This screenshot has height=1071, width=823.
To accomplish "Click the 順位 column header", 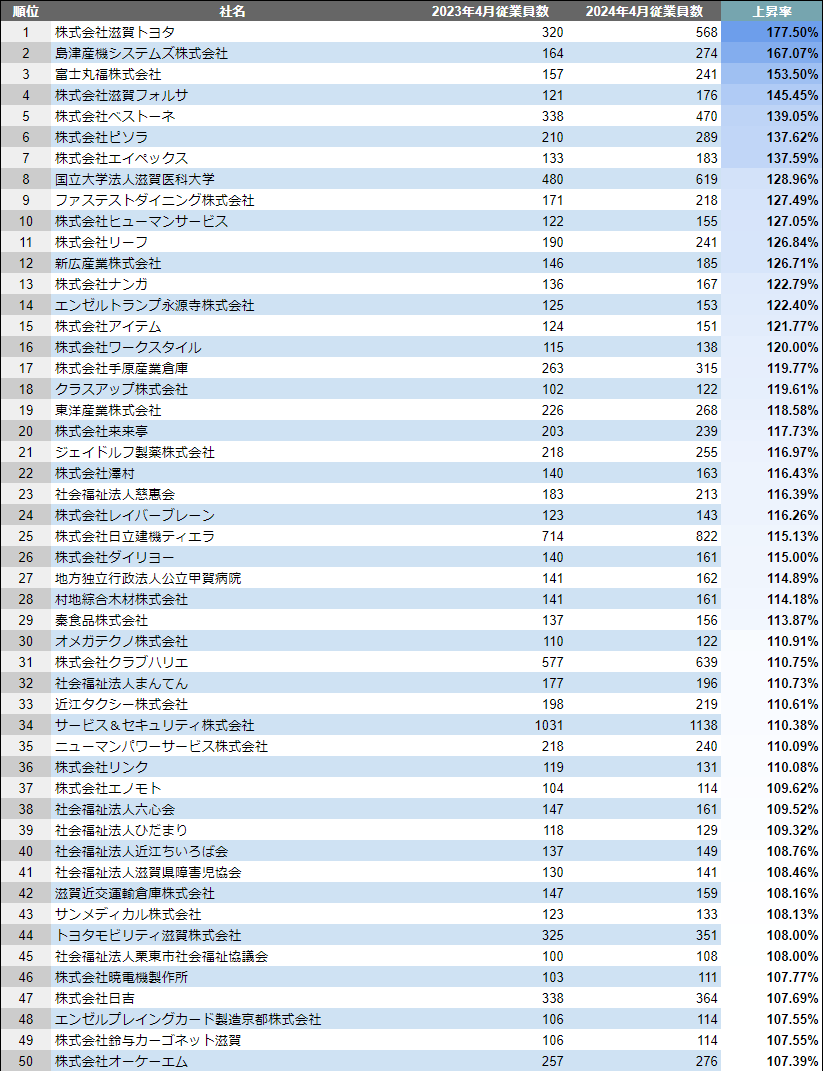I will (26, 11).
